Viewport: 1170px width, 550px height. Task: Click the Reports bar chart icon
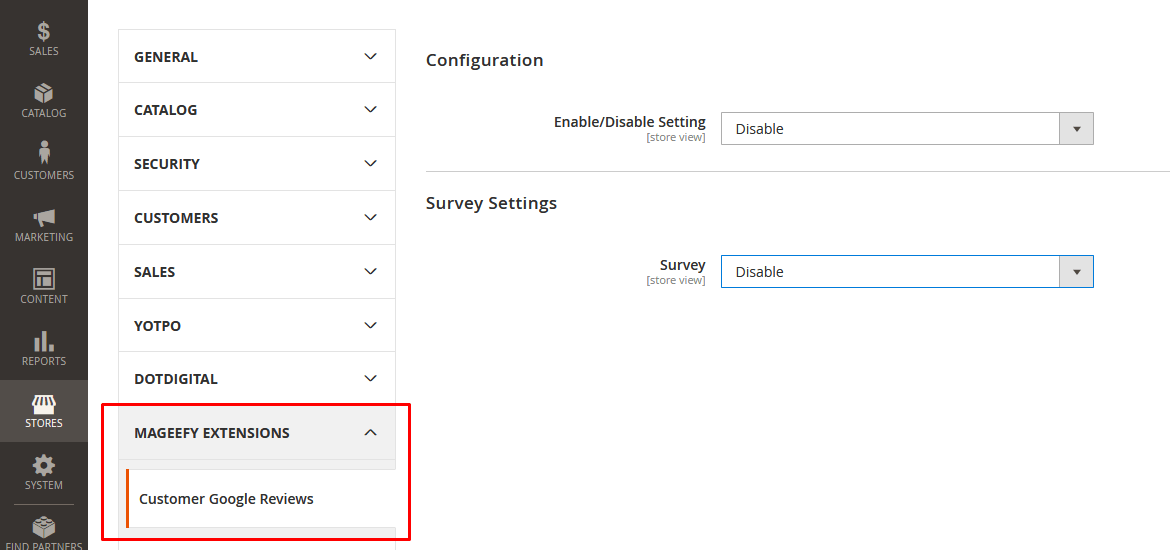44,342
